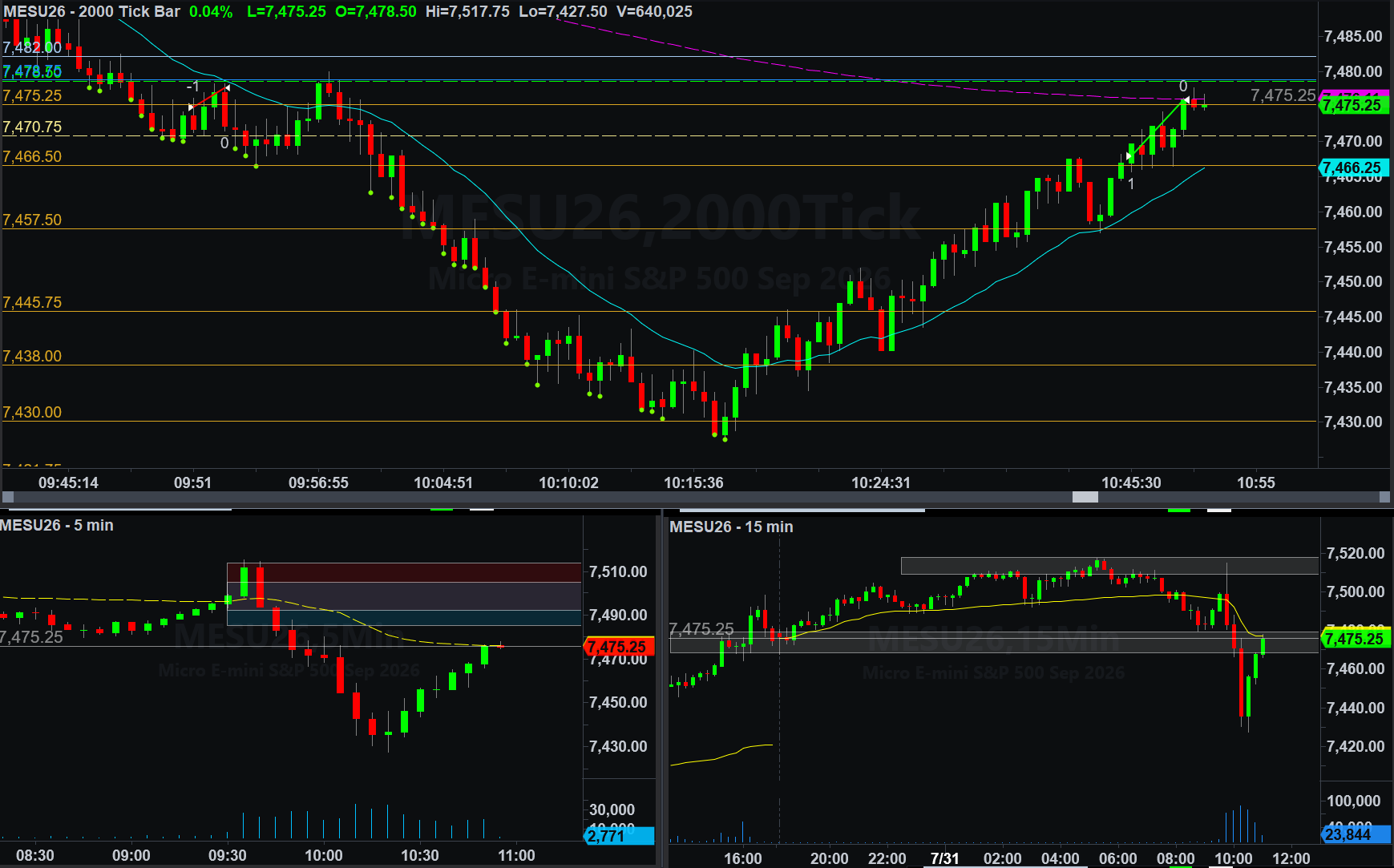Click the gray 7,475.25 label on 15 min chart
Viewport: 1394px width, 868px height.
[701, 629]
